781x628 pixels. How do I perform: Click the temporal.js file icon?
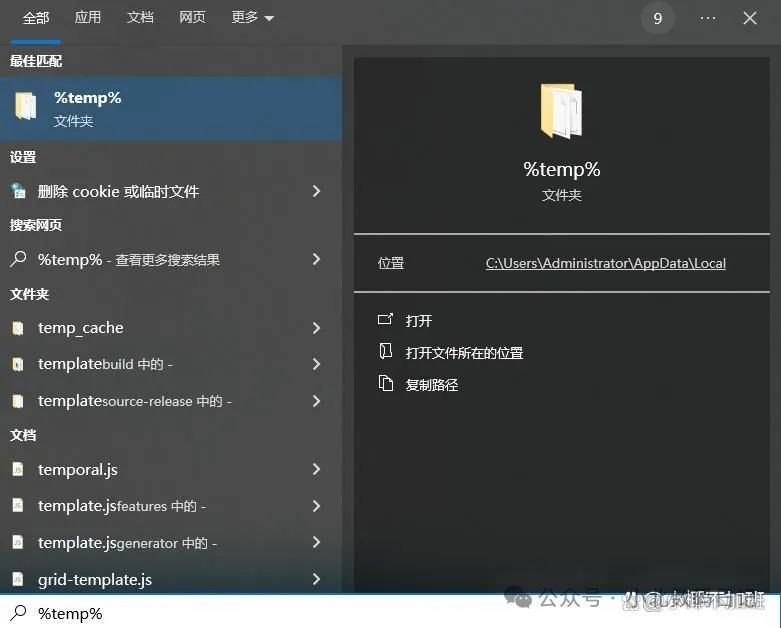point(18,469)
